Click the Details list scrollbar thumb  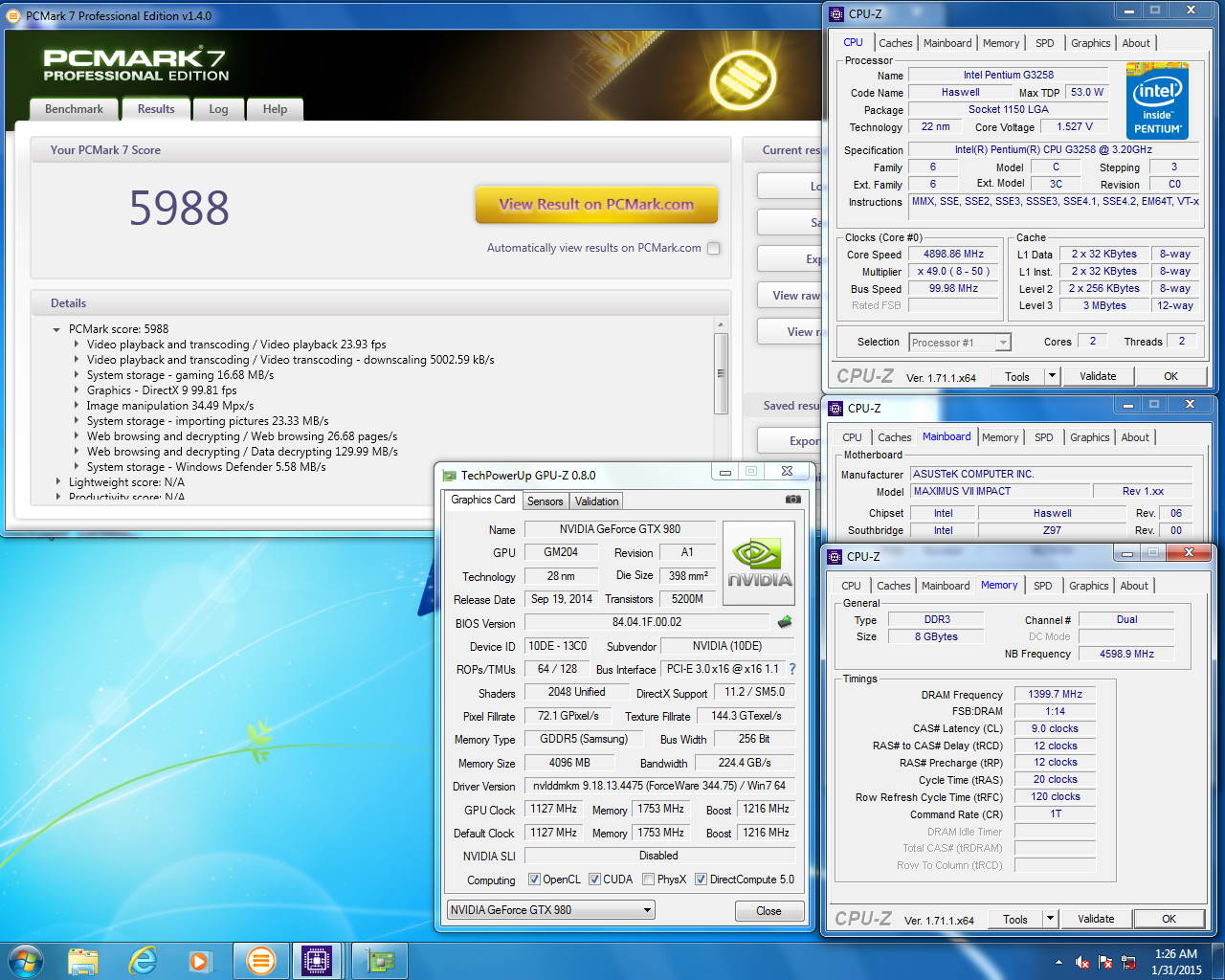(721, 373)
